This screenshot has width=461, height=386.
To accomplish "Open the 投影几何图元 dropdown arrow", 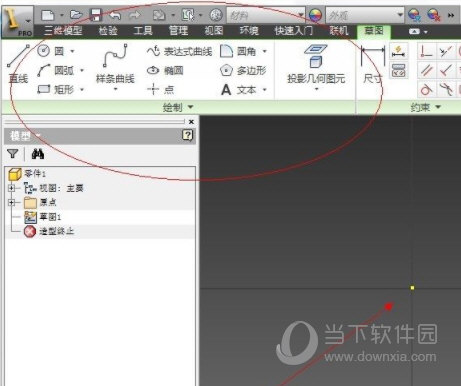I will 316,89.
